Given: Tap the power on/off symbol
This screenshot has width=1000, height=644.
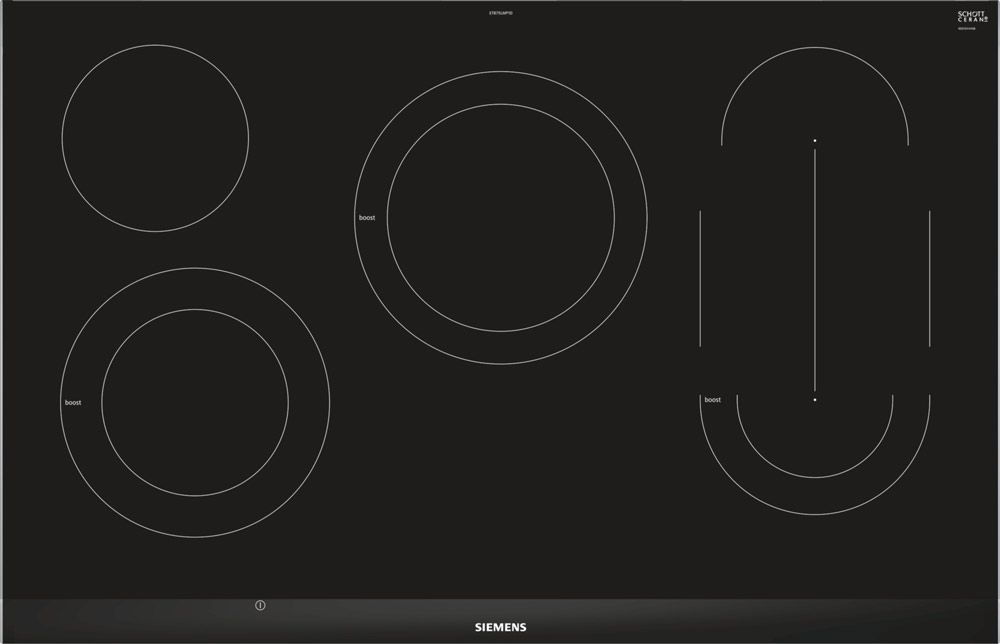Looking at the screenshot, I should coord(260,605).
